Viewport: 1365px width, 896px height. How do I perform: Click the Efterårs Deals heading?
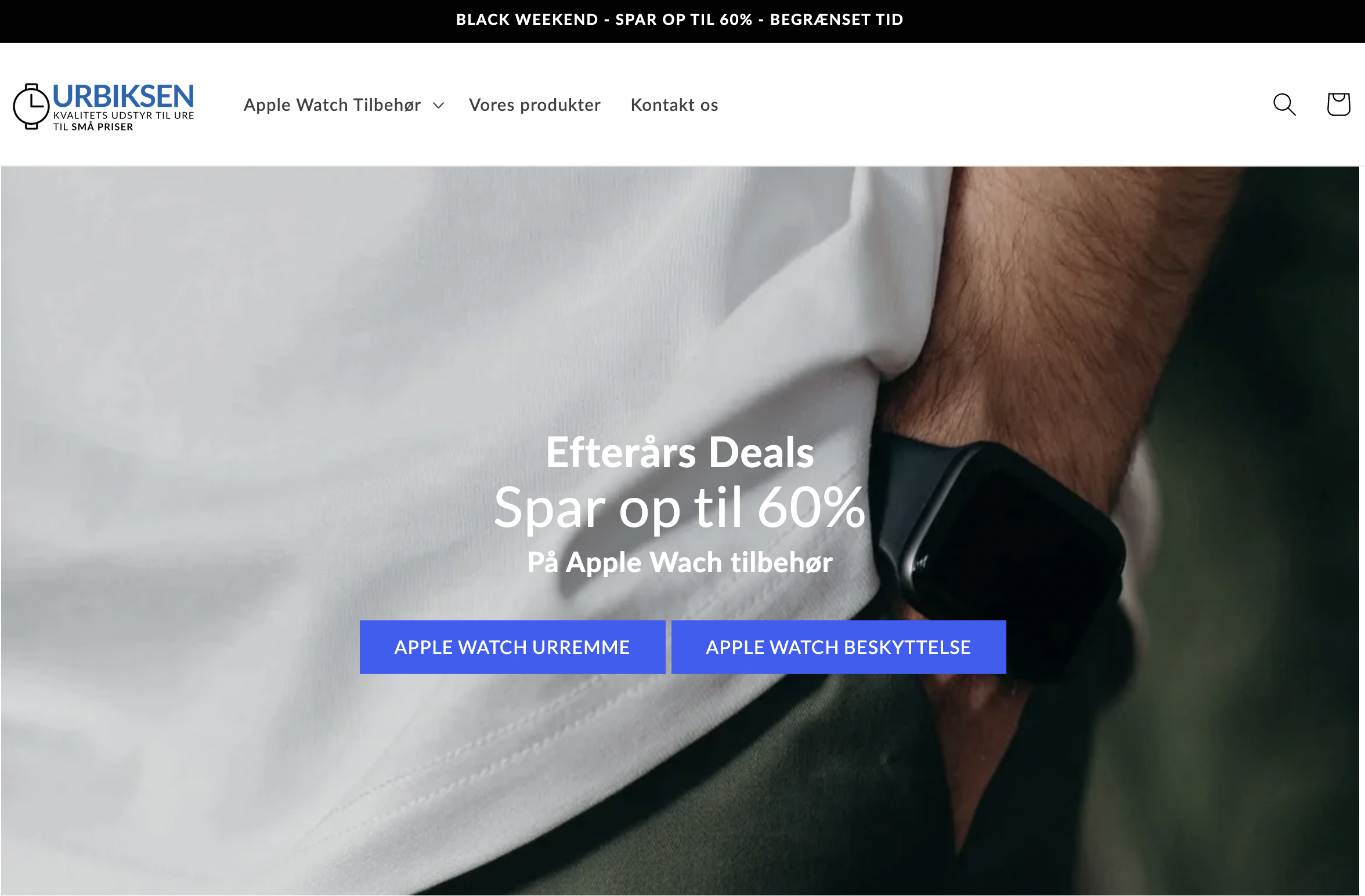click(680, 453)
